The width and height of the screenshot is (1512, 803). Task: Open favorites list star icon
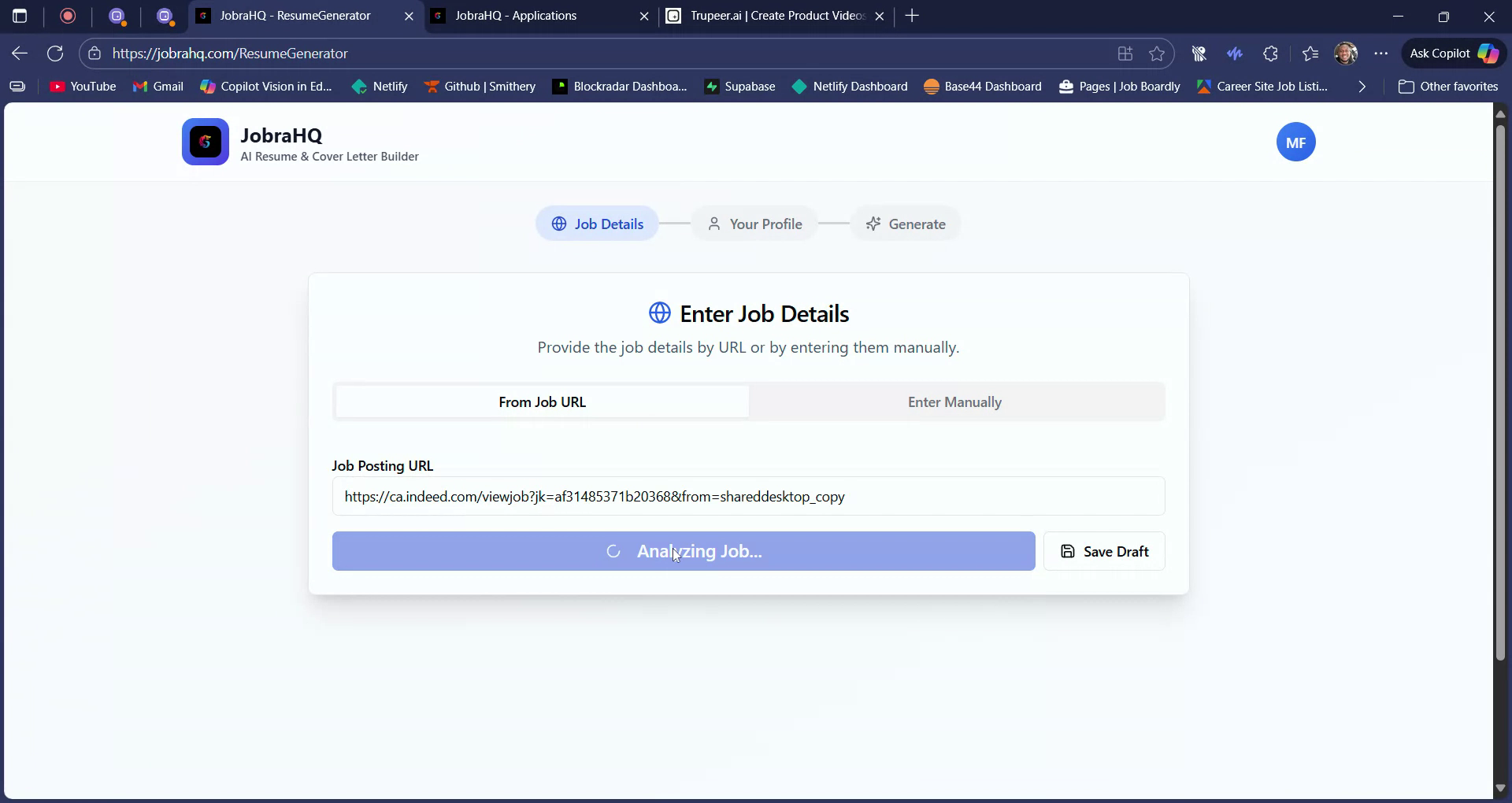(1310, 53)
